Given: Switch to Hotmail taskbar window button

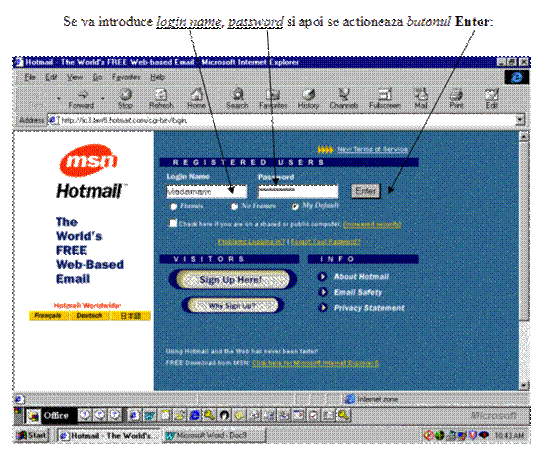Looking at the screenshot, I should tap(109, 436).
